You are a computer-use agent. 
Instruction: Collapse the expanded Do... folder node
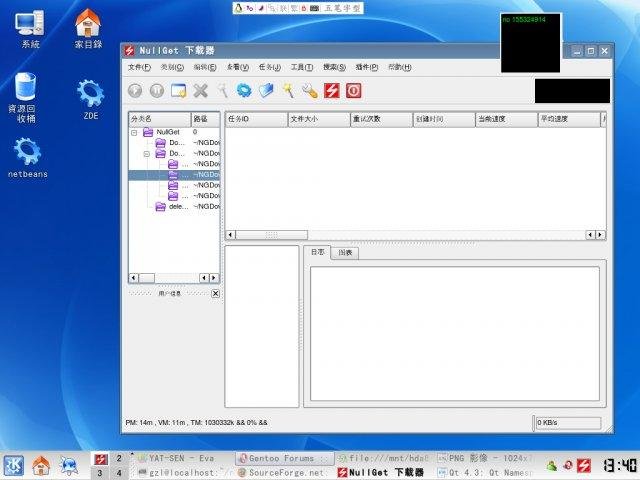147,154
